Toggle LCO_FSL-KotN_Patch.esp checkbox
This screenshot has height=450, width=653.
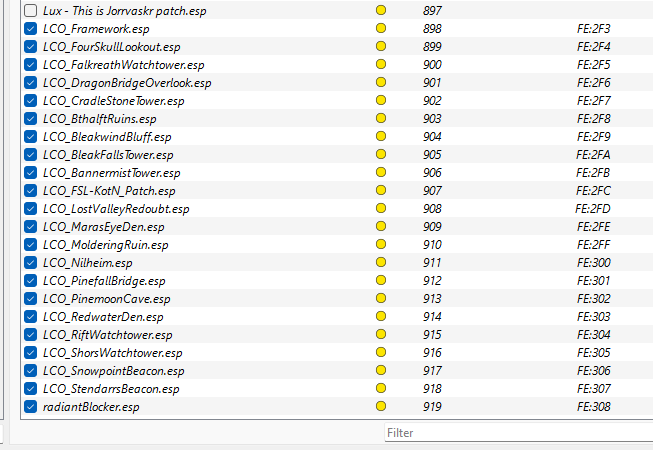coord(30,190)
